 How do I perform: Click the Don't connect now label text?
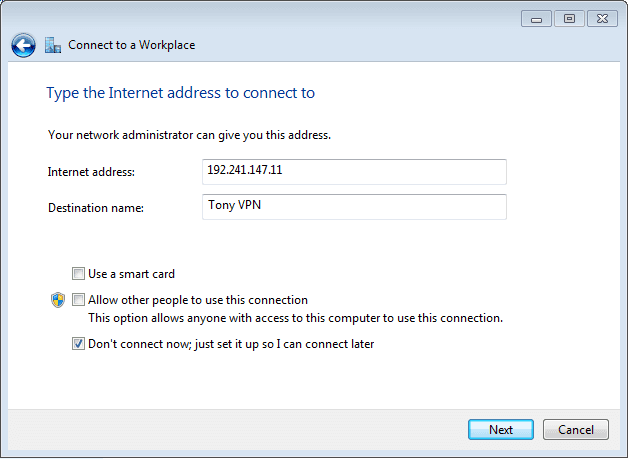click(x=231, y=344)
